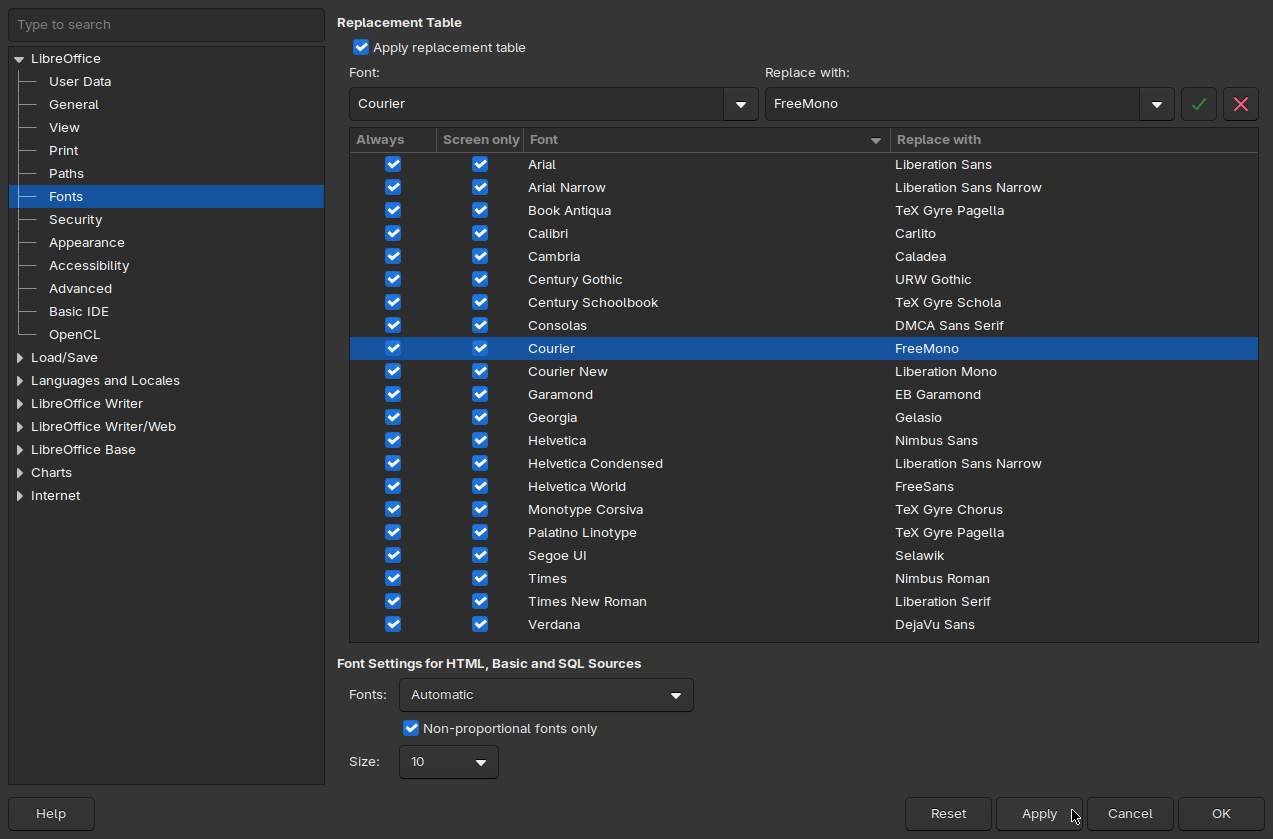Click the Replace with column header
Image resolution: width=1273 pixels, height=839 pixels.
1074,140
